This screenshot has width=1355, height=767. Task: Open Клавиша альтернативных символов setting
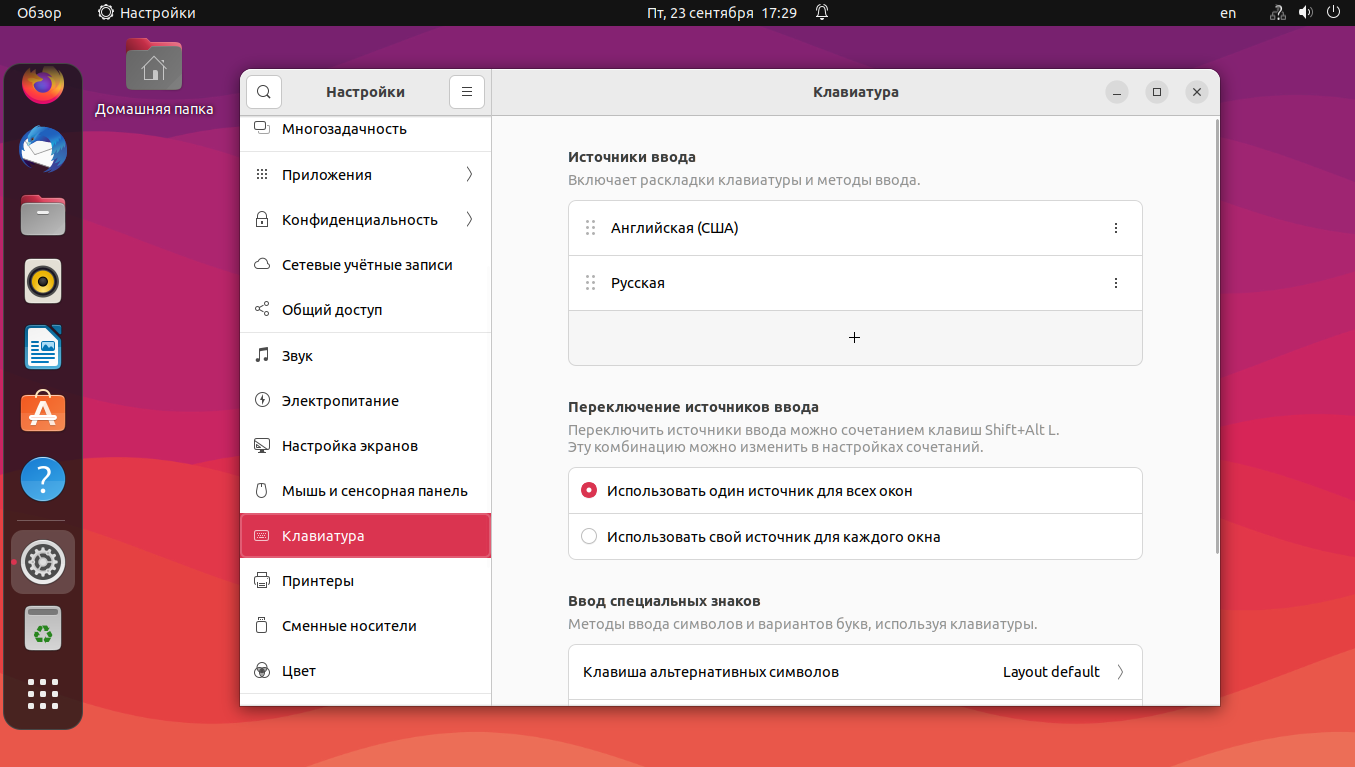pos(854,672)
